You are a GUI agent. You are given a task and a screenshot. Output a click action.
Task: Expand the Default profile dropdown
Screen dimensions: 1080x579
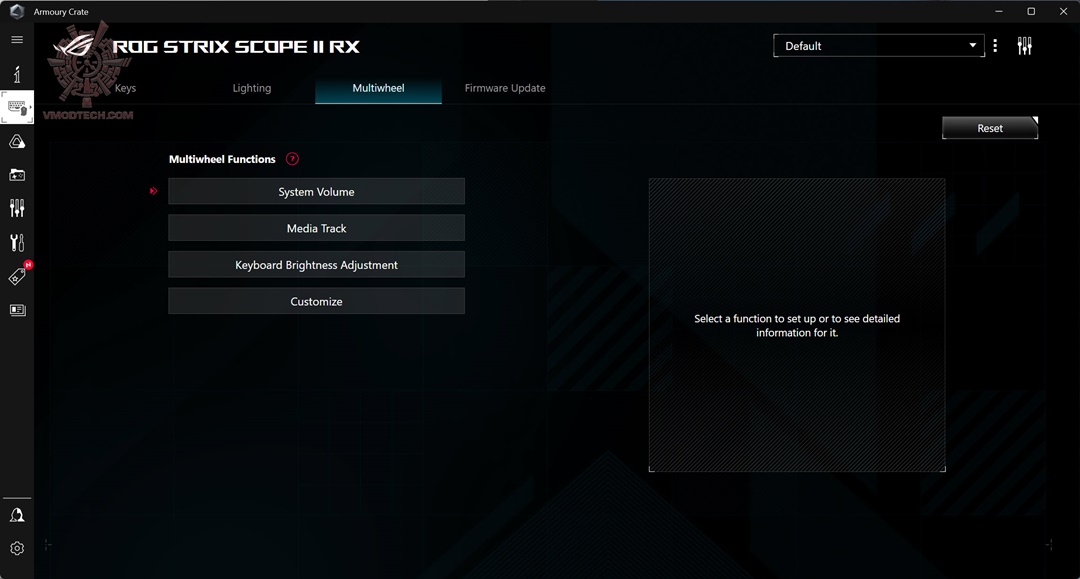point(879,45)
